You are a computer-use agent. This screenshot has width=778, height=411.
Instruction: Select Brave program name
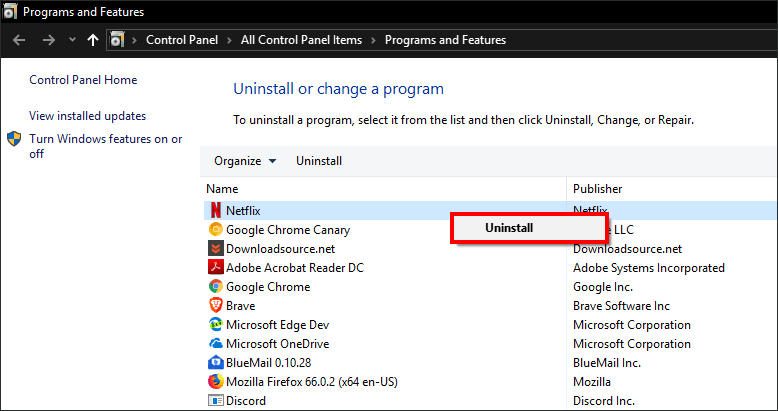(x=241, y=306)
